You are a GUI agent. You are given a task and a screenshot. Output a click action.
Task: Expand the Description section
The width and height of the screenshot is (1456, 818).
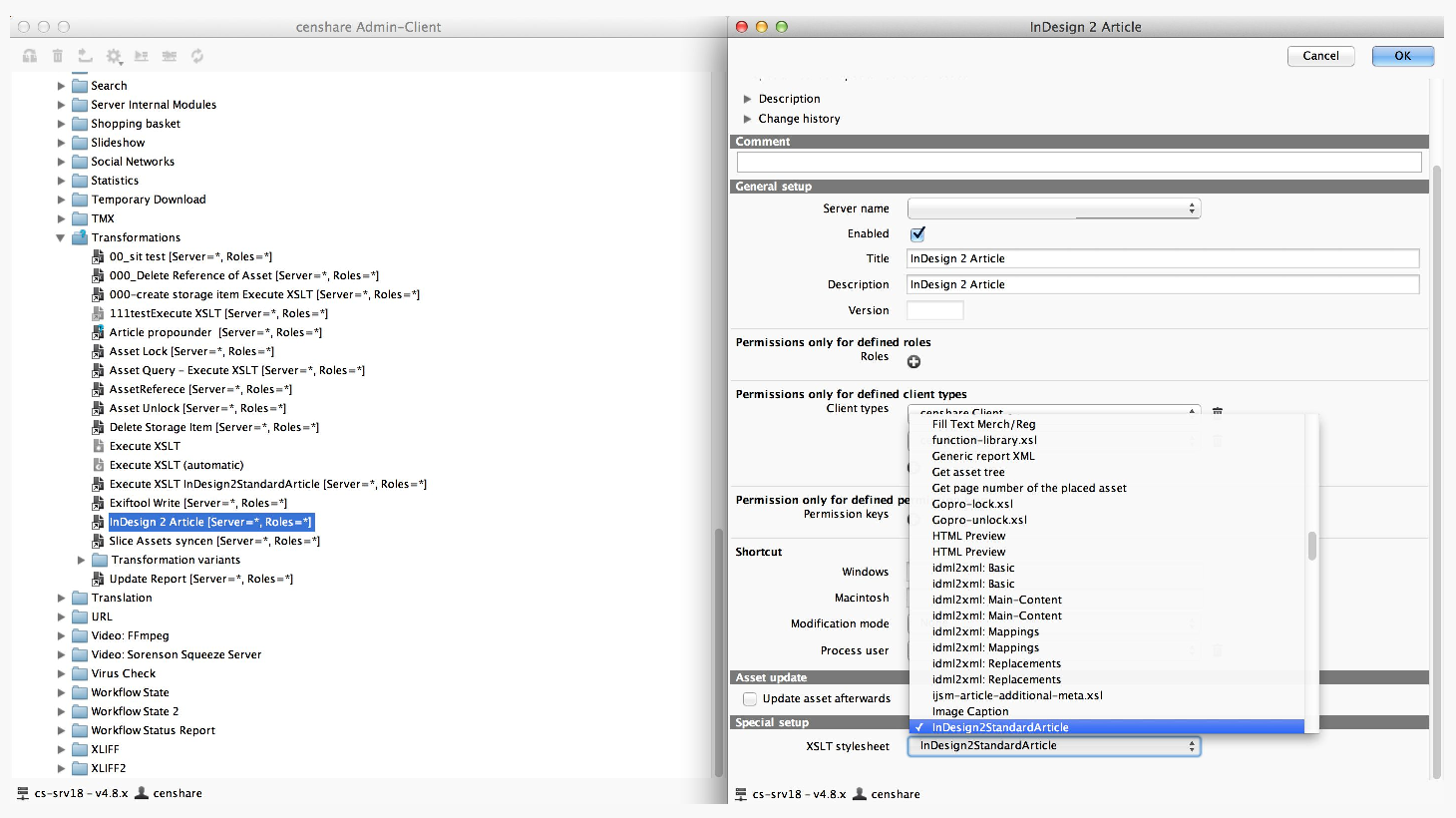pyautogui.click(x=748, y=99)
